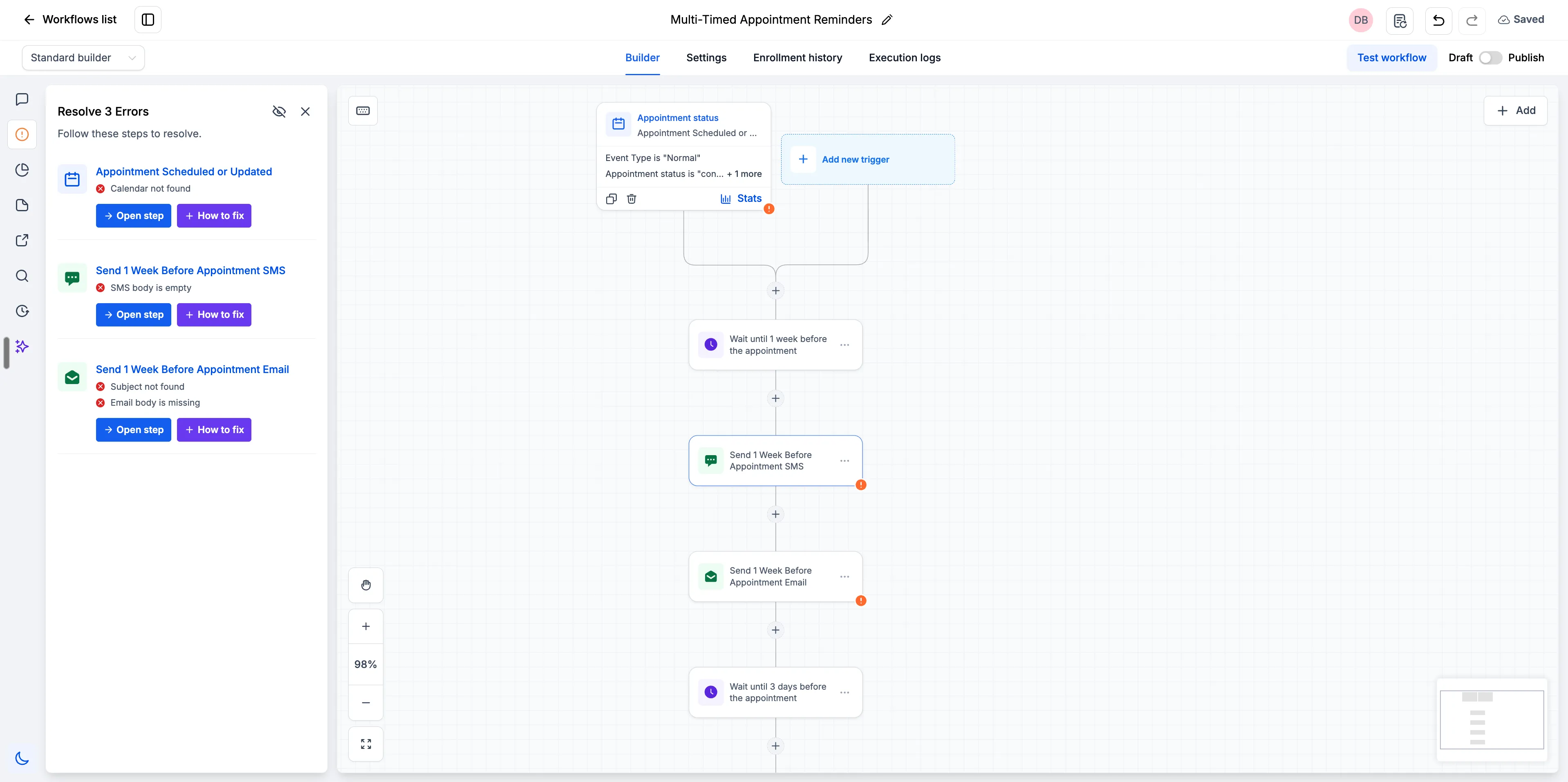
Task: Open the comments sidebar icon
Action: [x=22, y=99]
